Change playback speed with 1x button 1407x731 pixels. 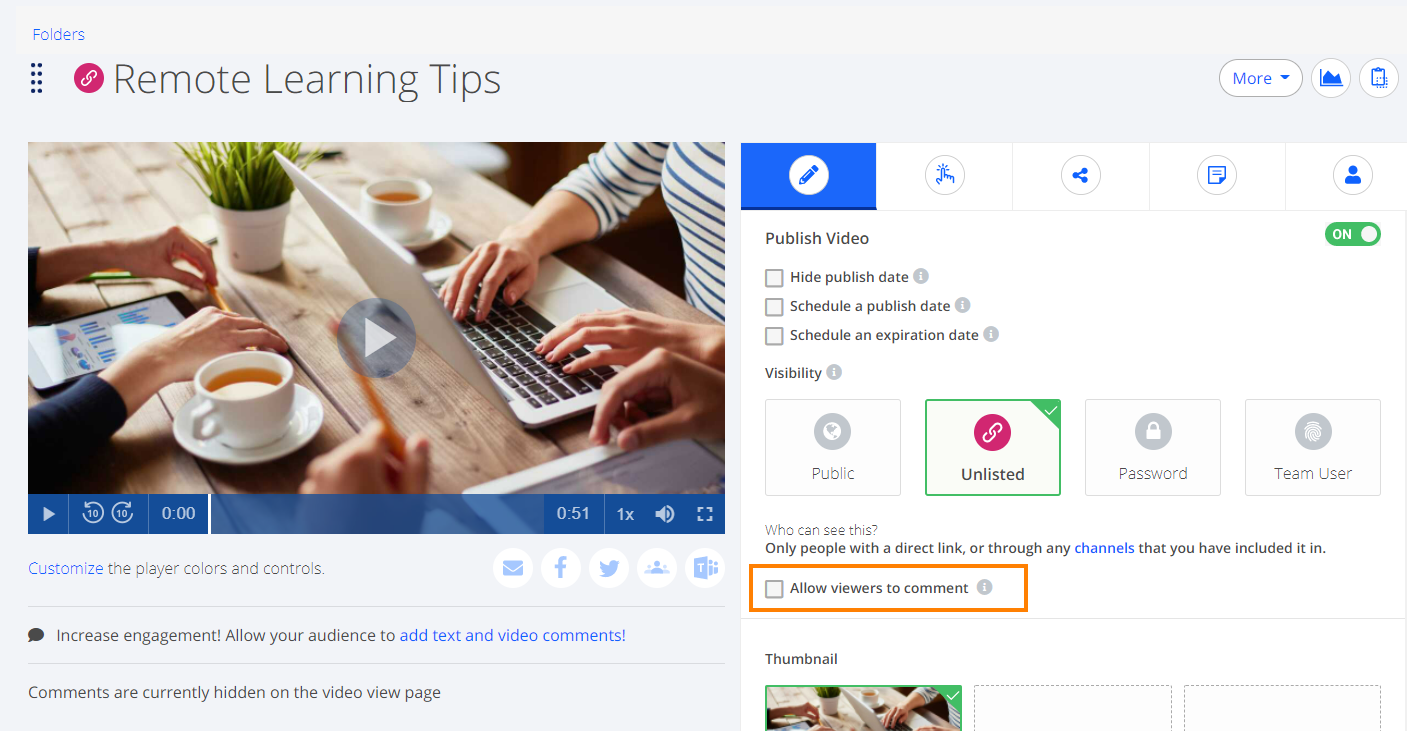point(625,514)
